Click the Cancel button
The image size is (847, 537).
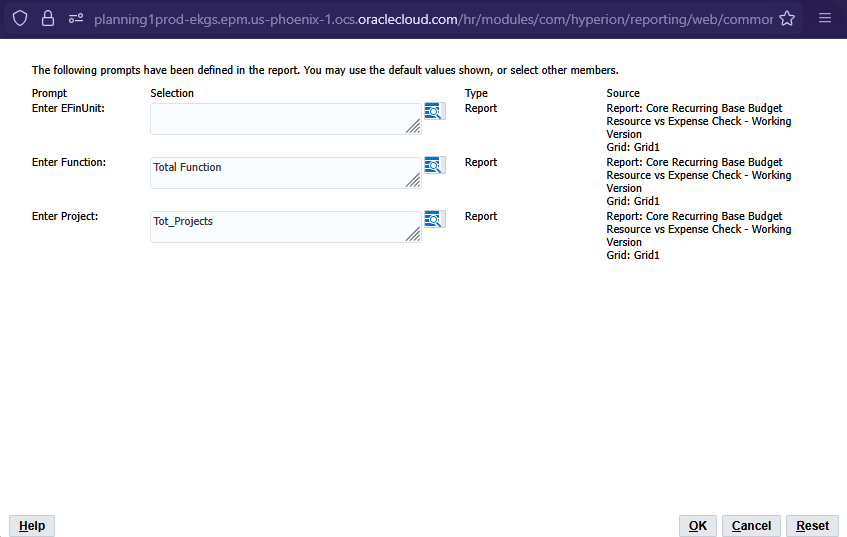tap(751, 526)
